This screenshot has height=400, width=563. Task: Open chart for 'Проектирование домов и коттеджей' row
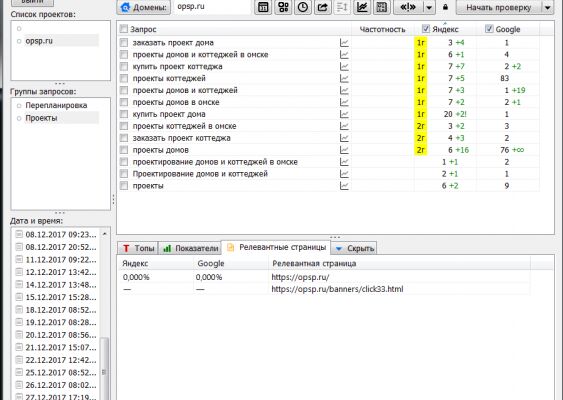pos(344,174)
